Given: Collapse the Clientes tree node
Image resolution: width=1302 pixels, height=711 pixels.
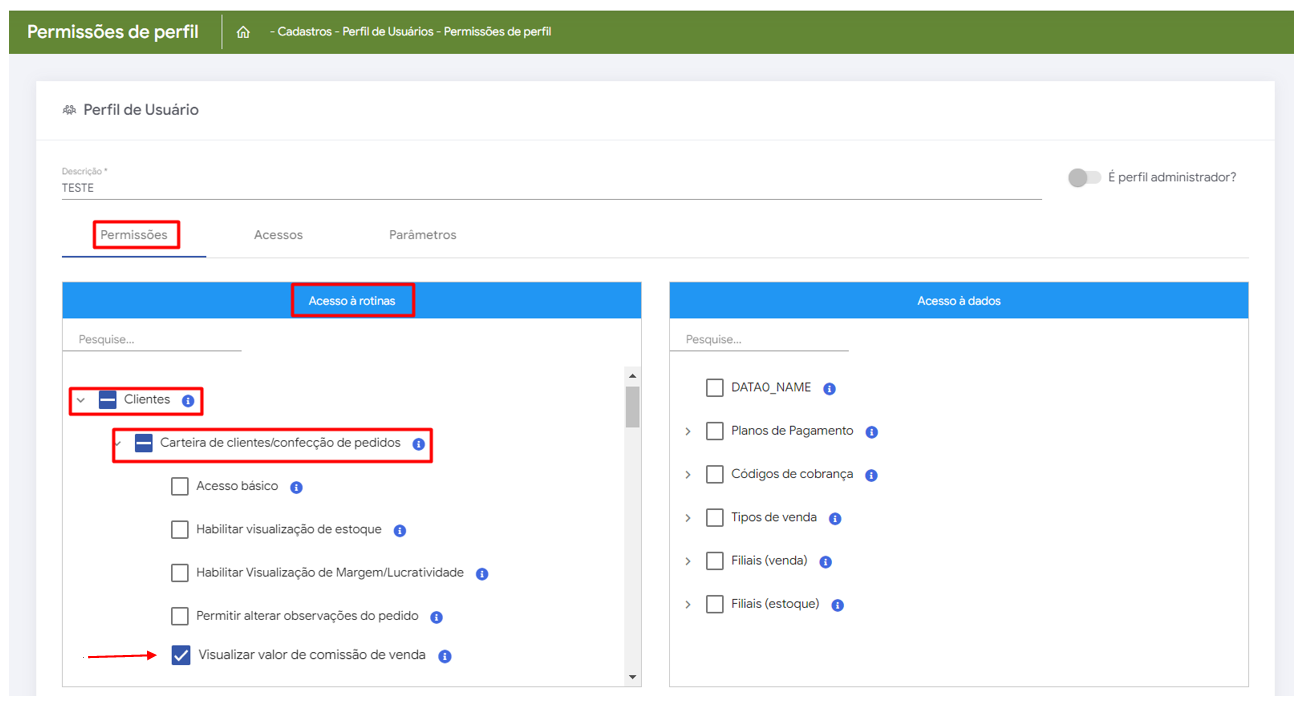Looking at the screenshot, I should tap(81, 400).
